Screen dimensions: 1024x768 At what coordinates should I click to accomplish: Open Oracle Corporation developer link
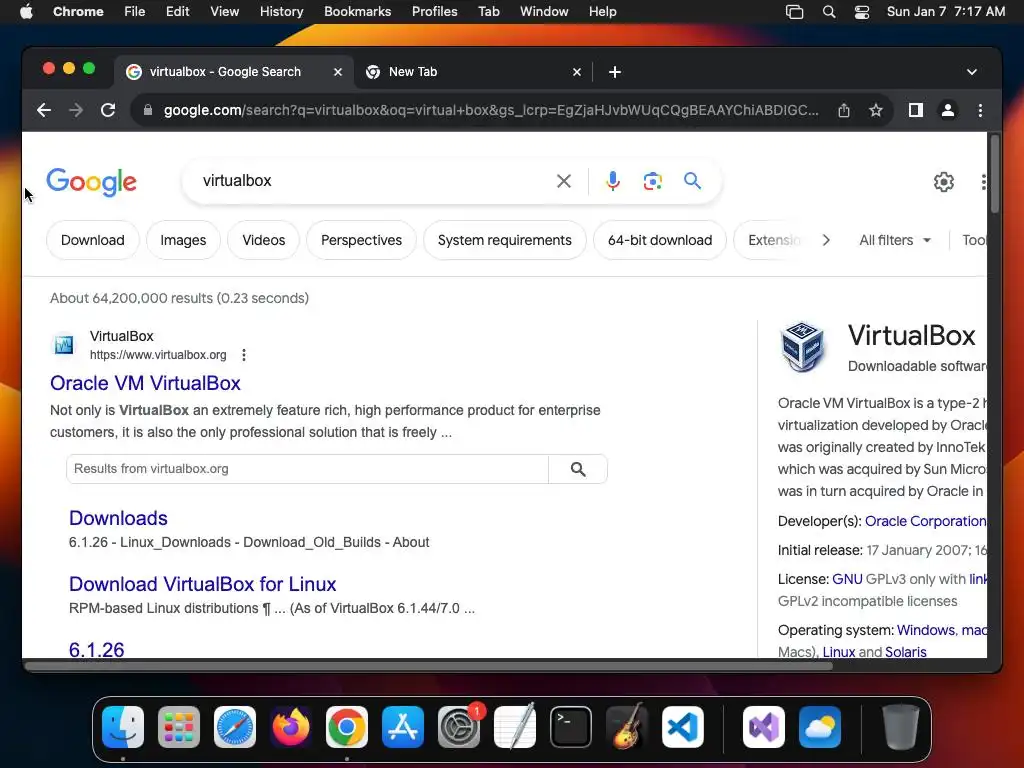[x=925, y=521]
